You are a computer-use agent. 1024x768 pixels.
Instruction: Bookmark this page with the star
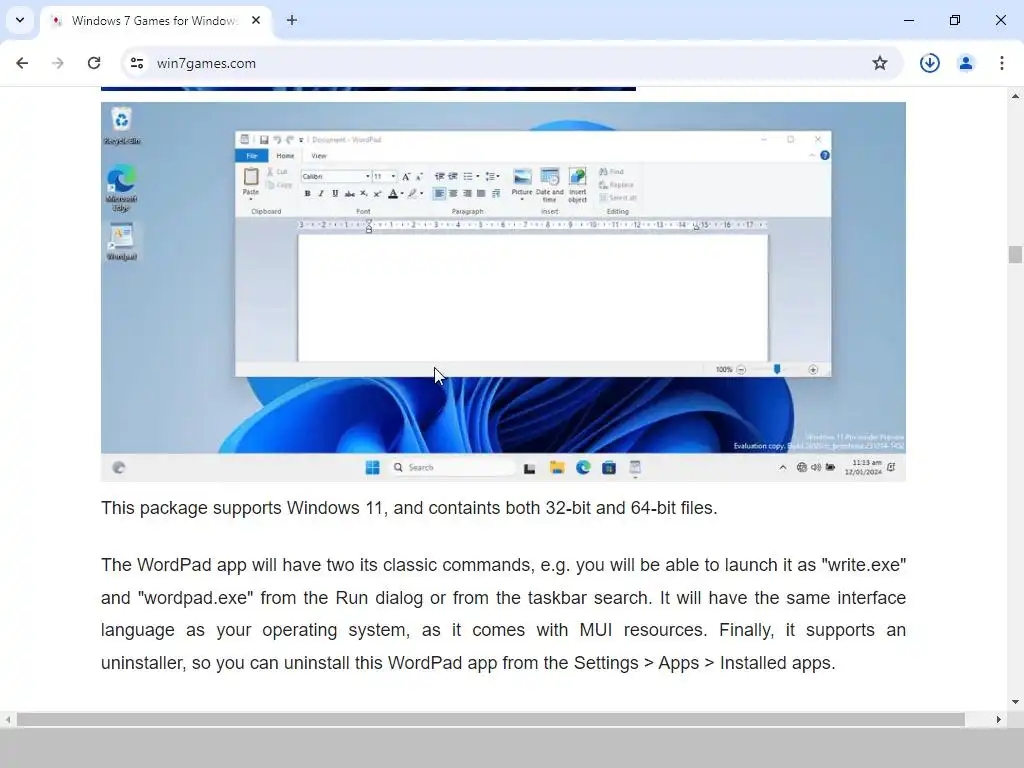pyautogui.click(x=880, y=63)
